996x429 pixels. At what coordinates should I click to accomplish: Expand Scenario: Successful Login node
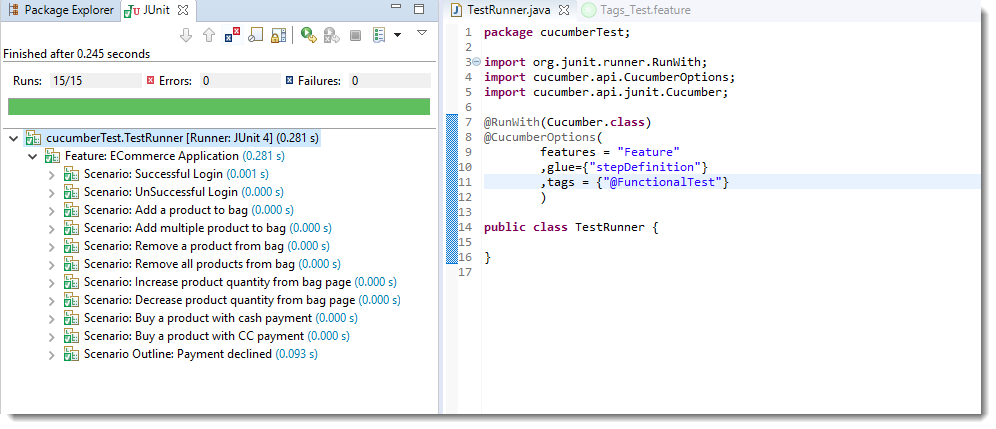click(52, 174)
